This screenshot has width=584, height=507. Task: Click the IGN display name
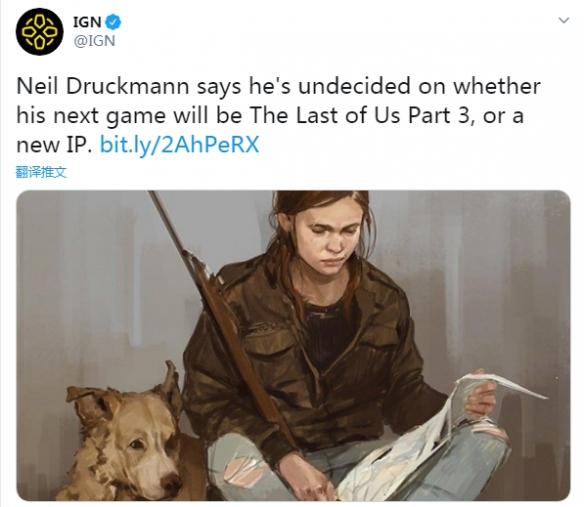coord(87,22)
